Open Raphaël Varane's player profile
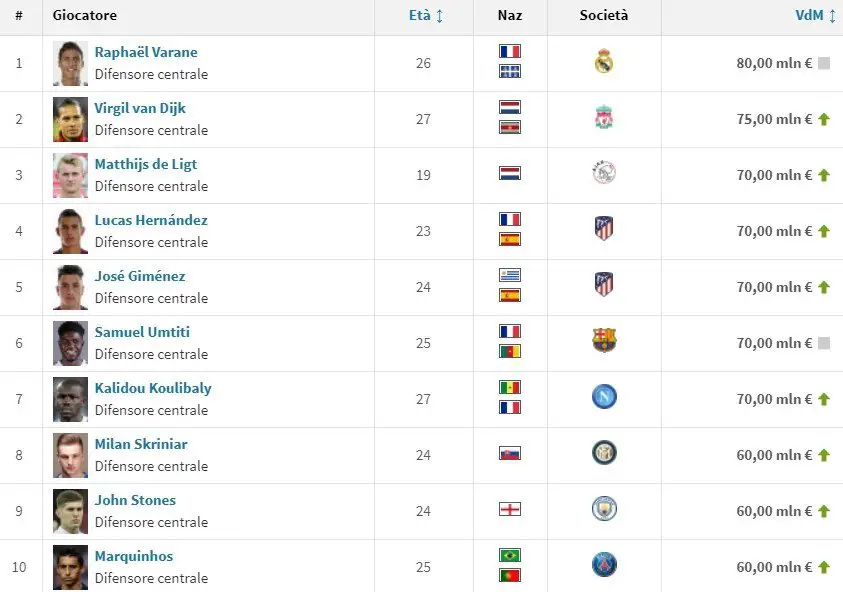Screen dimensions: 843x592 pyautogui.click(x=146, y=52)
